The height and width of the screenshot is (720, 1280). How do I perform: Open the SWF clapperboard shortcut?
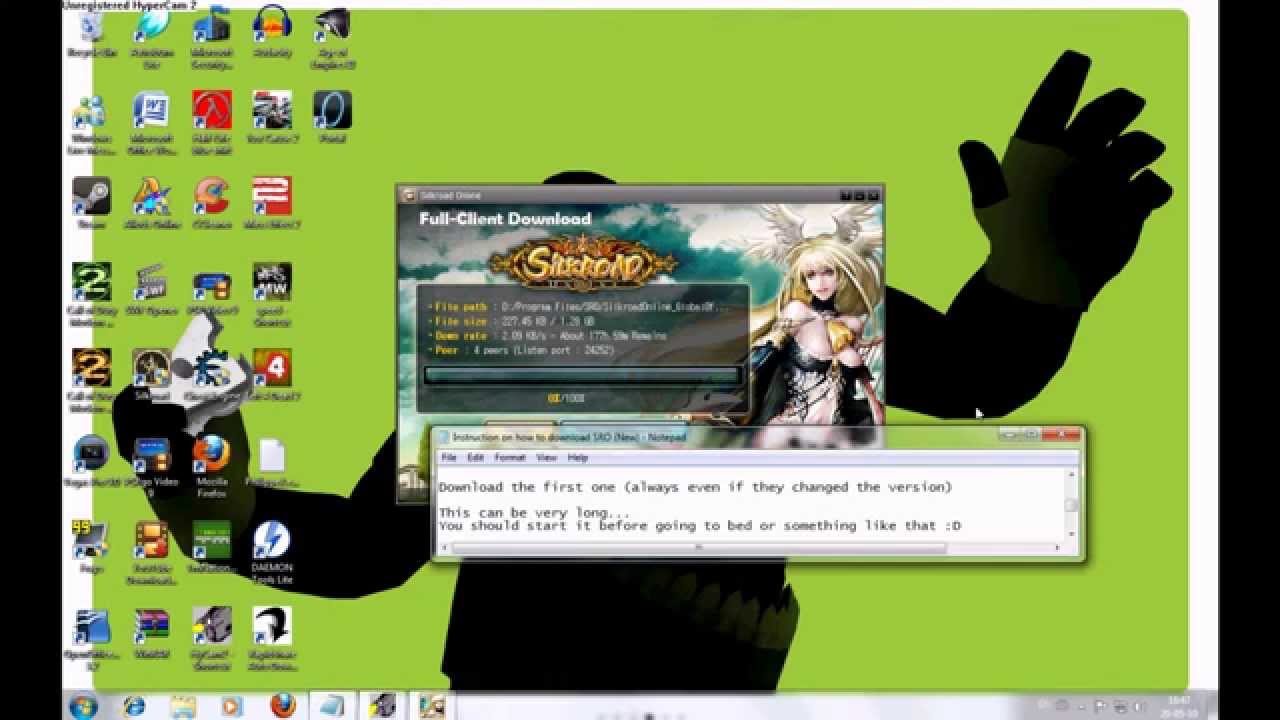tap(151, 288)
